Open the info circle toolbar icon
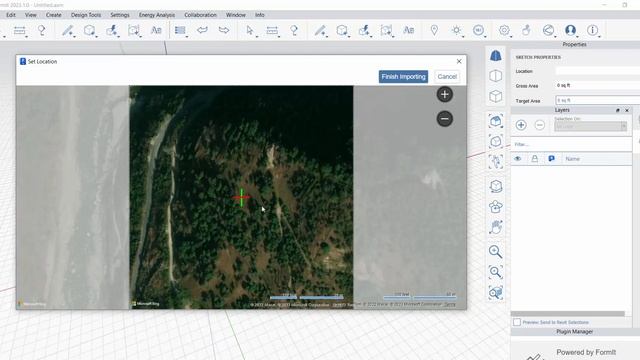640x360 pixels. click(x=592, y=30)
